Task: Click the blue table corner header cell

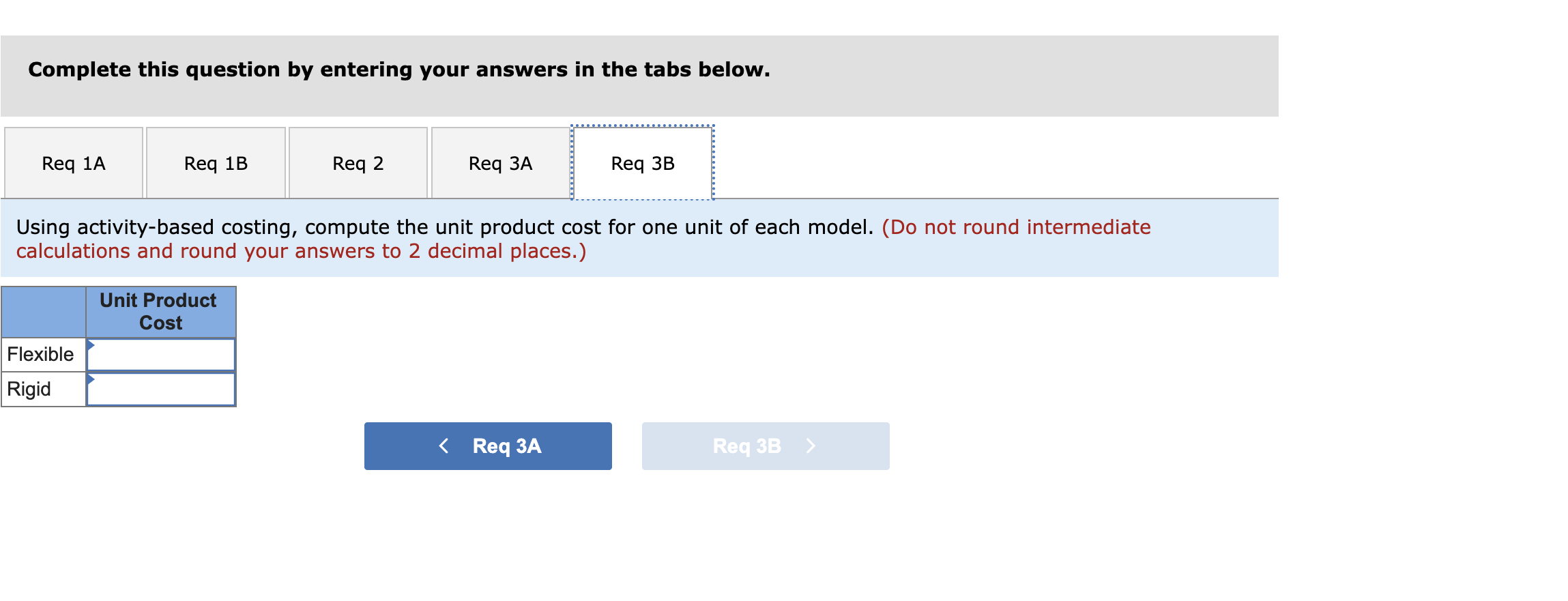Action: click(x=44, y=312)
